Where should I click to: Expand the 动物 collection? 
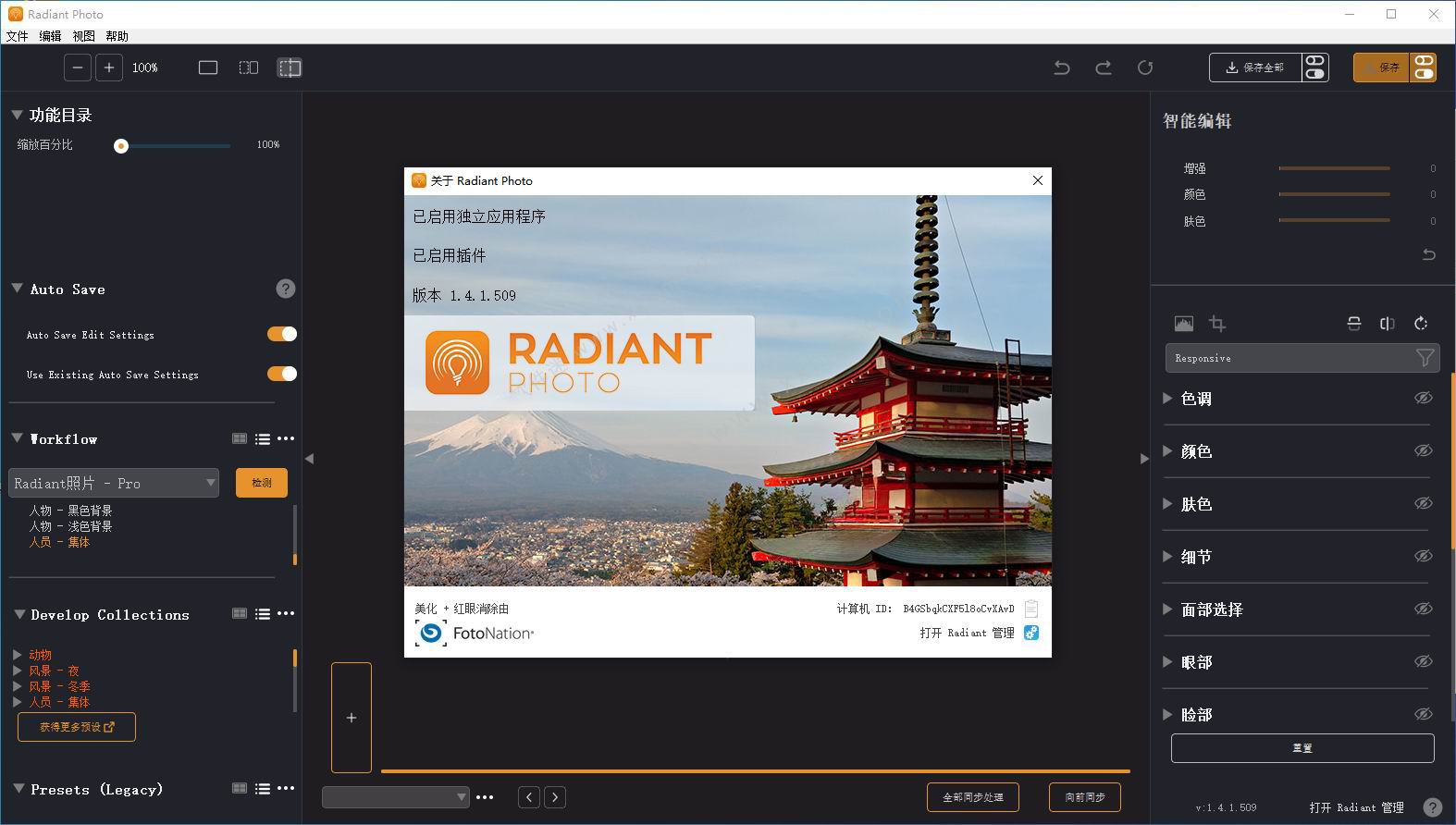[x=17, y=655]
